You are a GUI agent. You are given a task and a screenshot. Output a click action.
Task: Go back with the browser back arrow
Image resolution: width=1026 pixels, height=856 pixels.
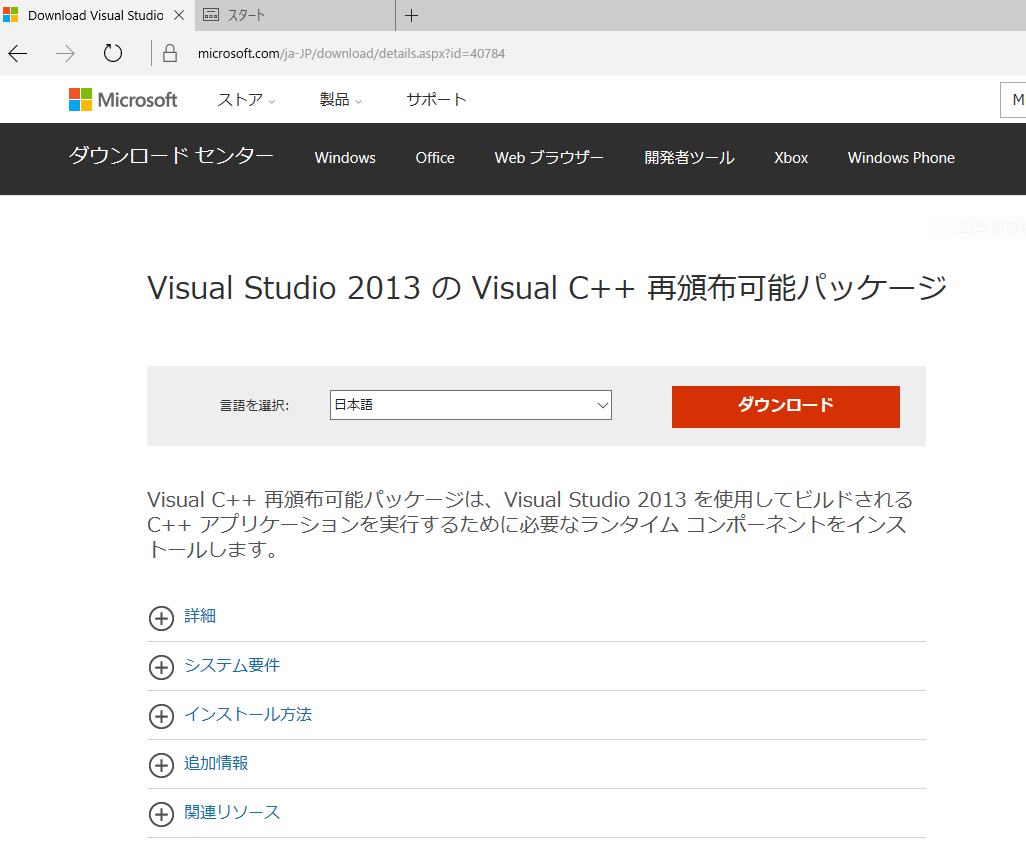pyautogui.click(x=18, y=53)
